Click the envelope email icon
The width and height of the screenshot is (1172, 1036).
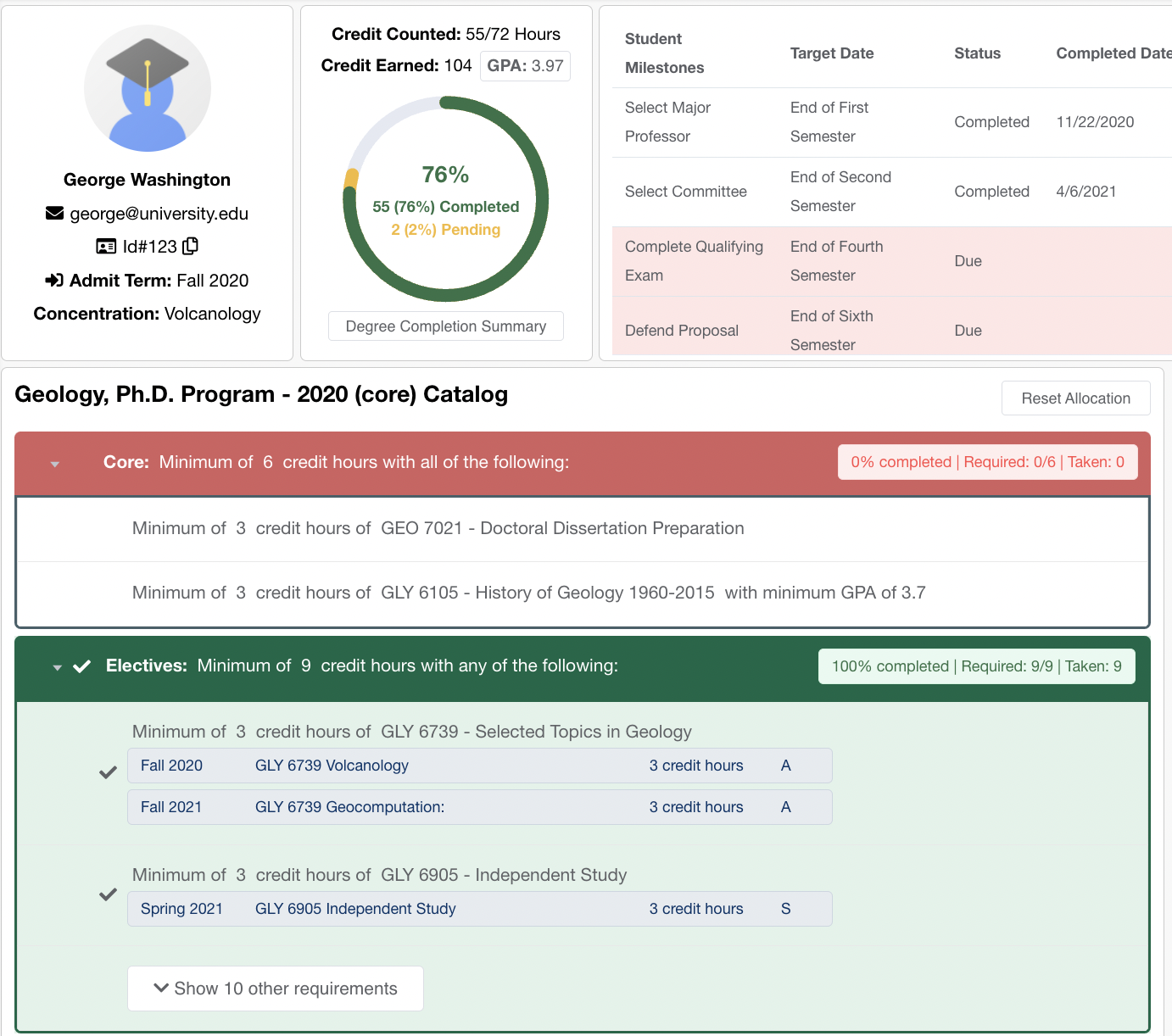tap(55, 214)
